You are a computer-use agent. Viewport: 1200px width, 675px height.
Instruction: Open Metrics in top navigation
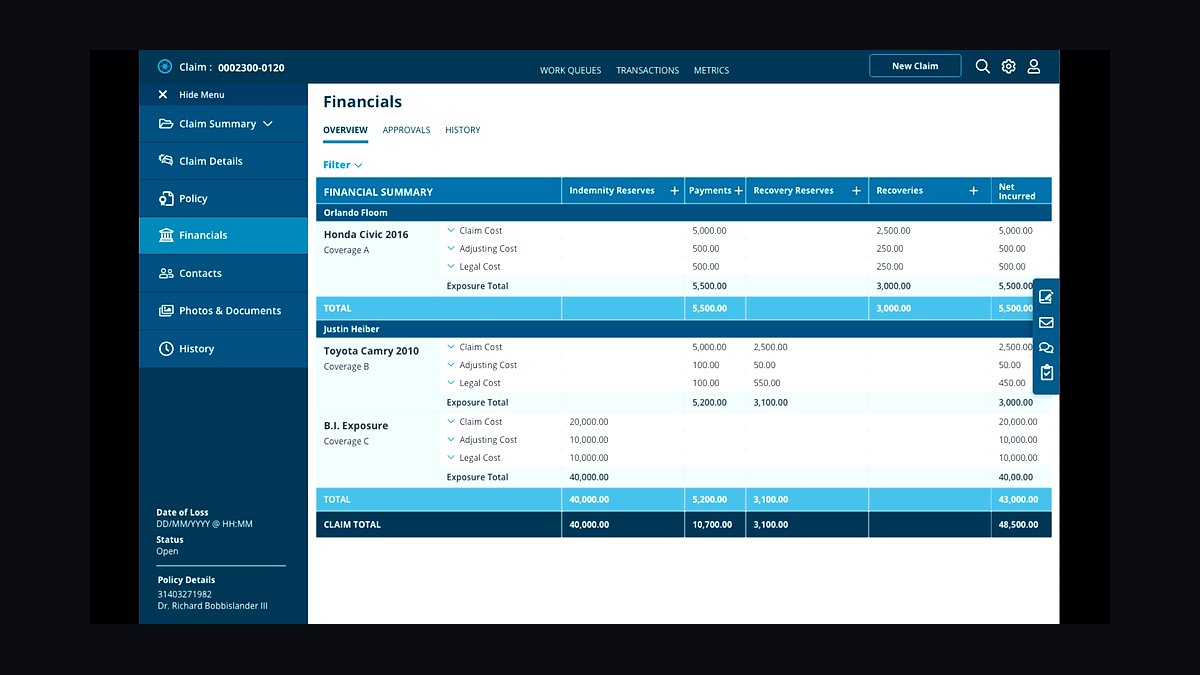point(711,71)
